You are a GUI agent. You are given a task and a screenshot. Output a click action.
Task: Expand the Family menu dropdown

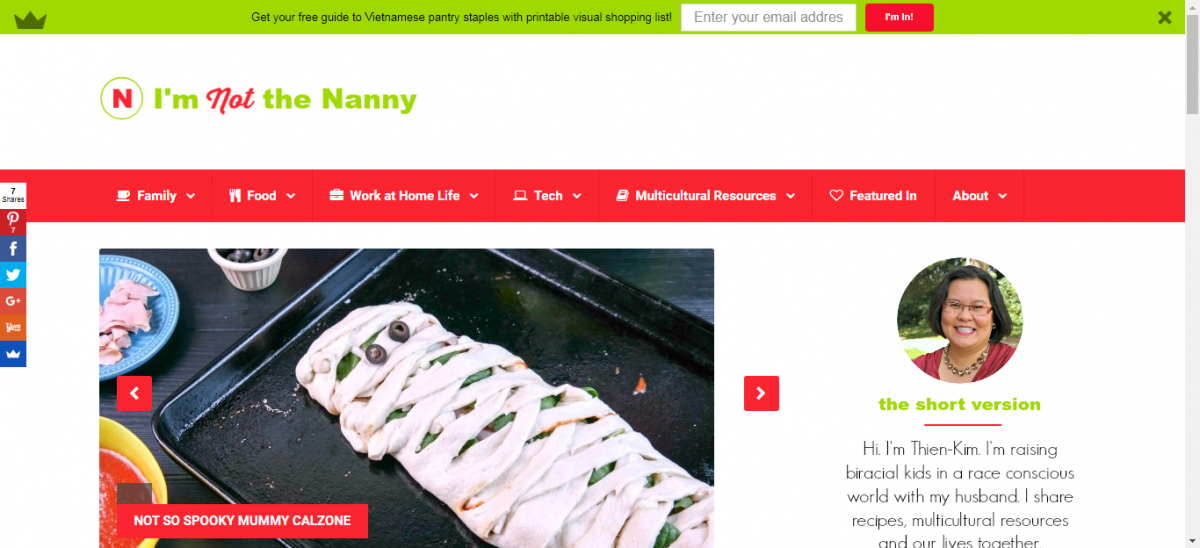(155, 196)
